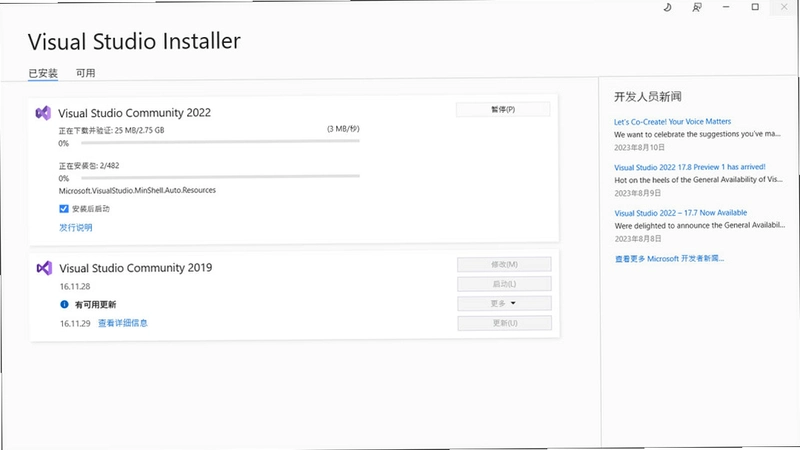Viewport: 800px width, 450px height.
Task: Click the 正在安装包: 2/482 status text
Action: click(x=89, y=166)
